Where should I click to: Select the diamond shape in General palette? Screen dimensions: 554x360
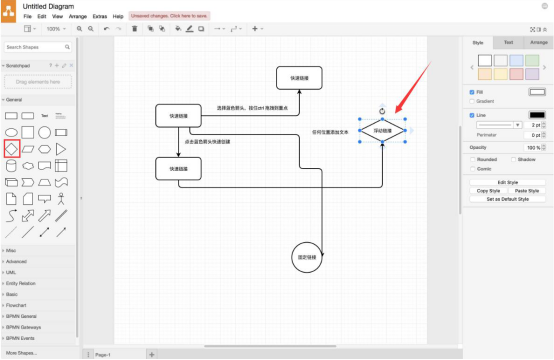(12, 149)
